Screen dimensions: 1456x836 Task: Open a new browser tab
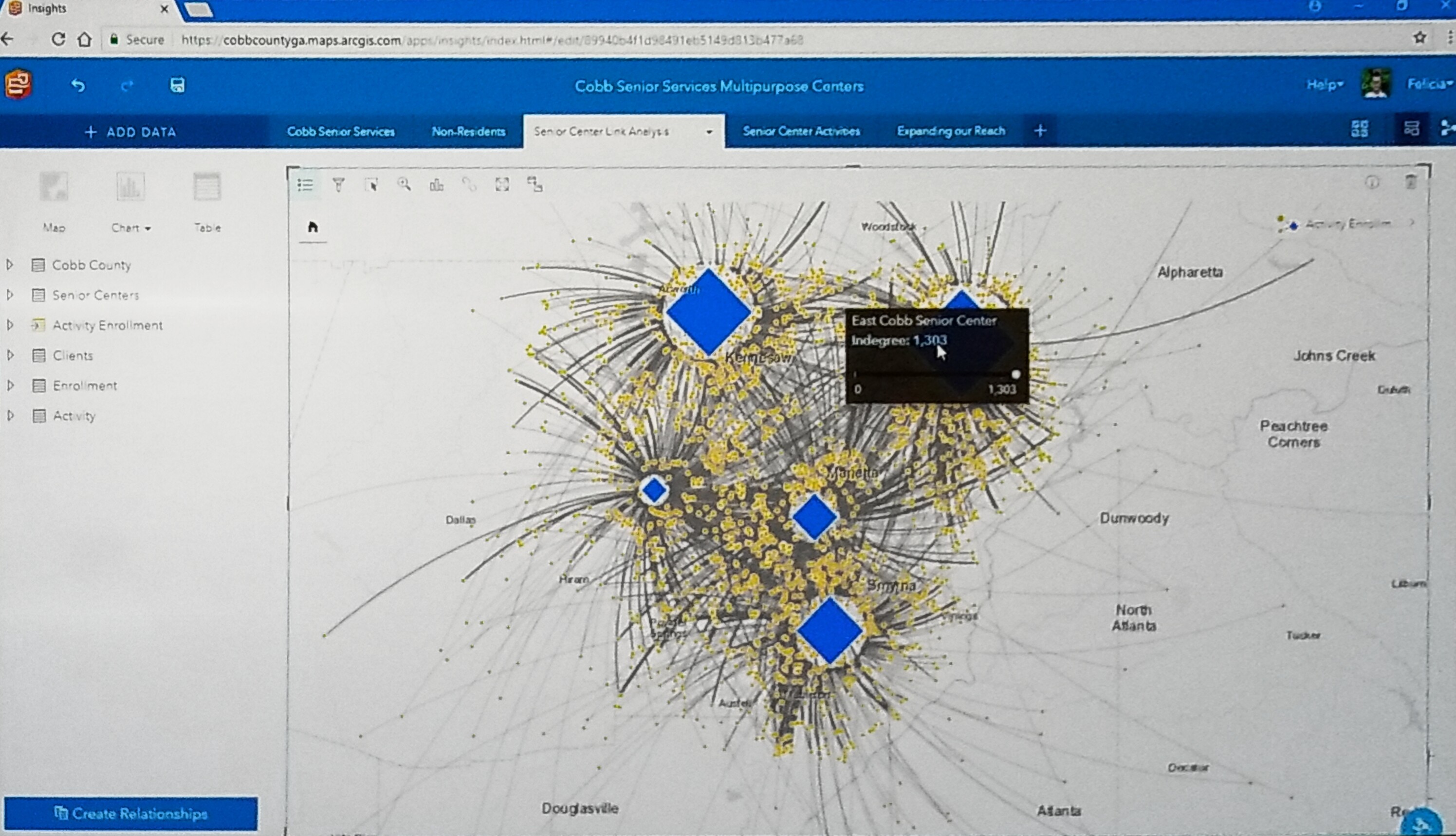[x=198, y=10]
